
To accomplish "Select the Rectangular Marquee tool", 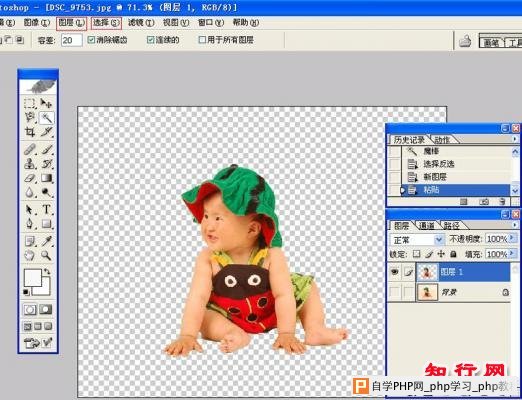I will point(30,103).
